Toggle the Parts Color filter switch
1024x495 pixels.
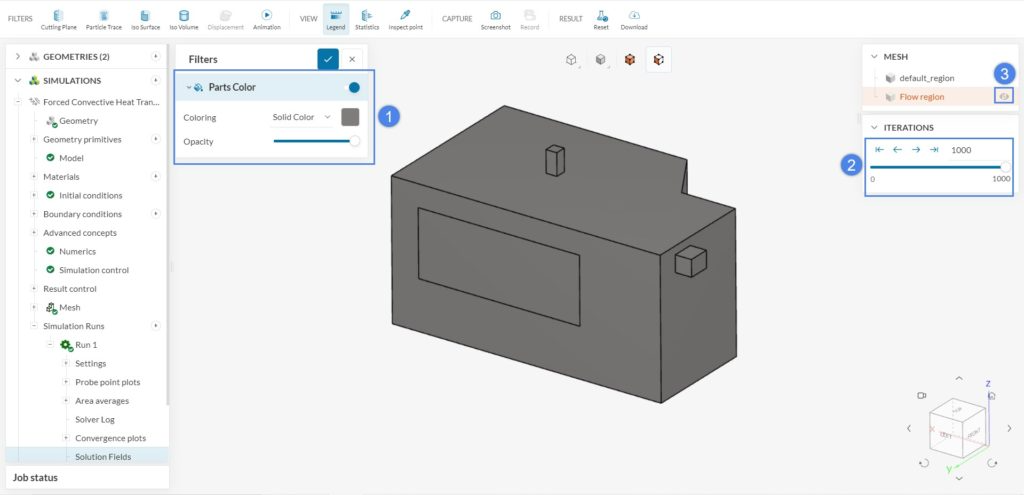[351, 87]
